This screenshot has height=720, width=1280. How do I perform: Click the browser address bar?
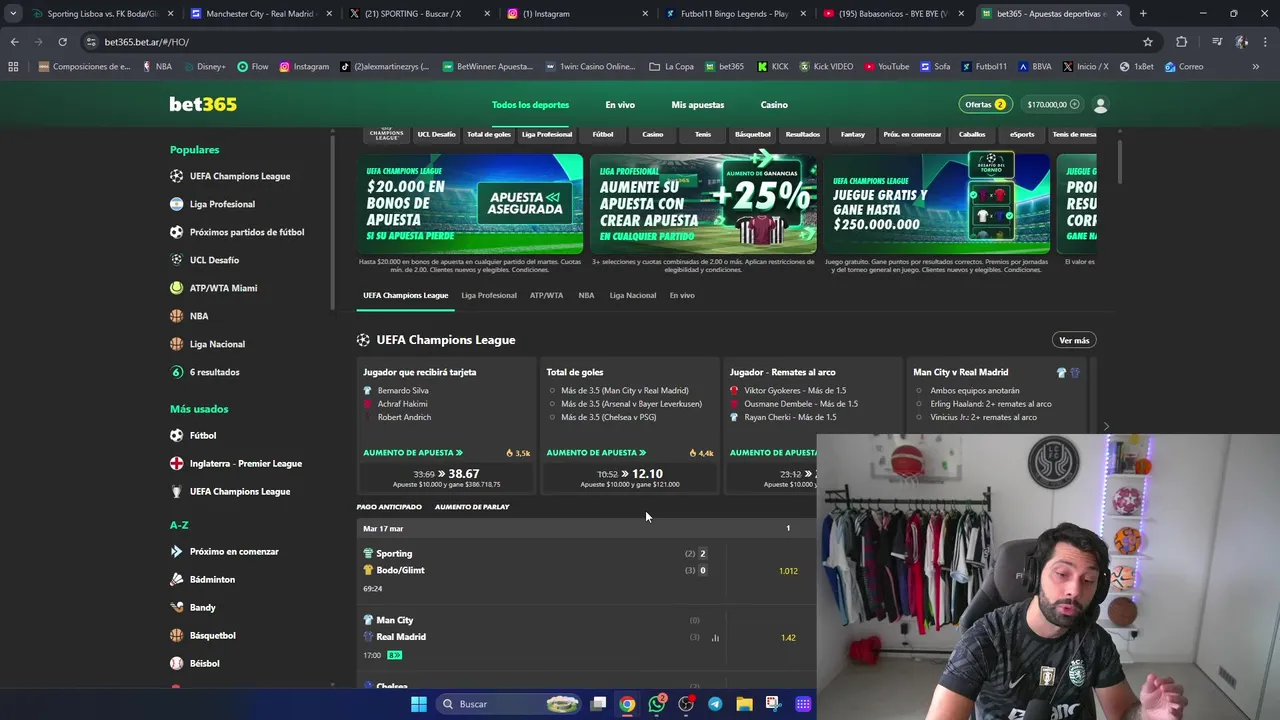click(610, 42)
